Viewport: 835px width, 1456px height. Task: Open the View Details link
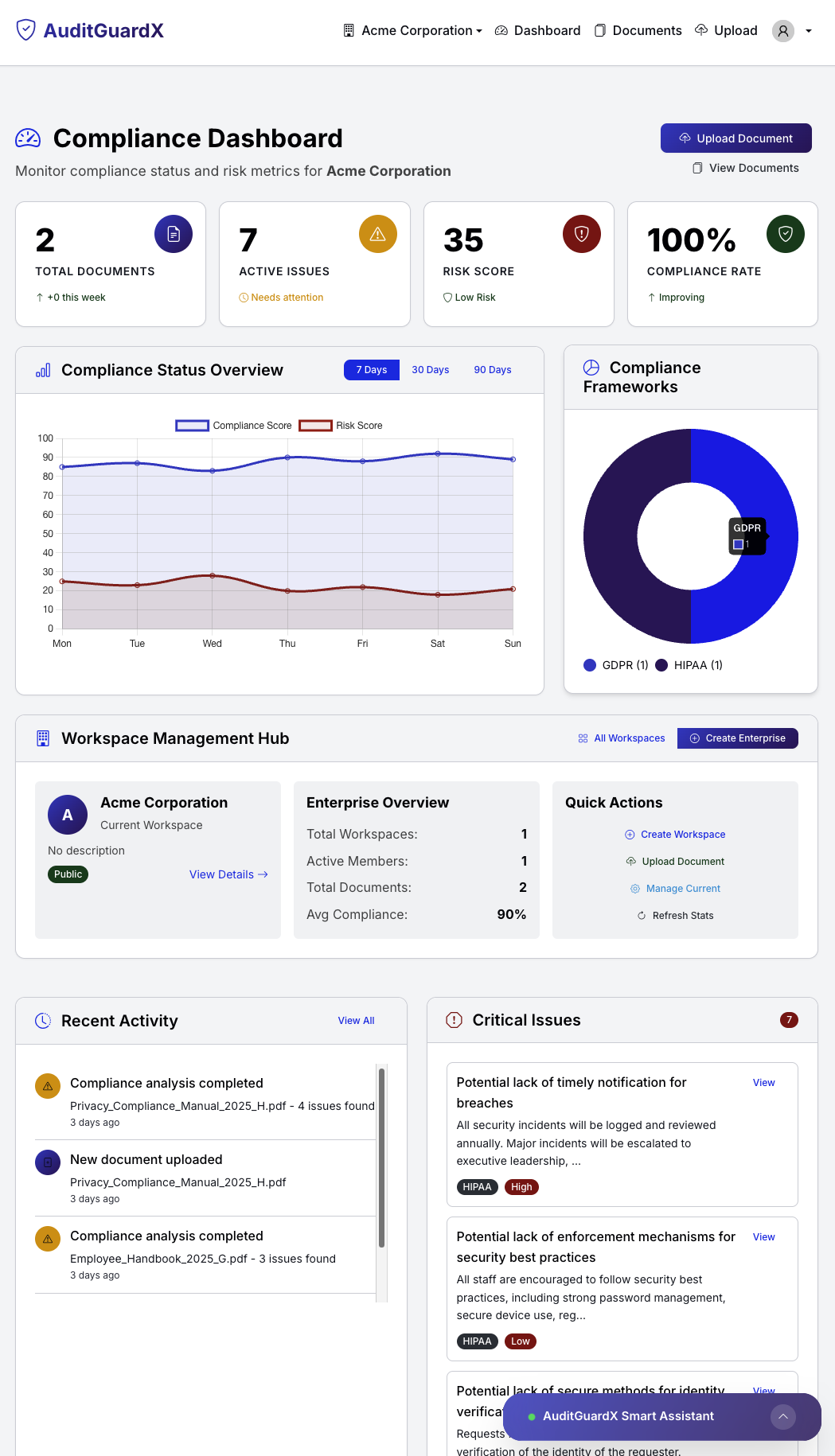[x=228, y=874]
